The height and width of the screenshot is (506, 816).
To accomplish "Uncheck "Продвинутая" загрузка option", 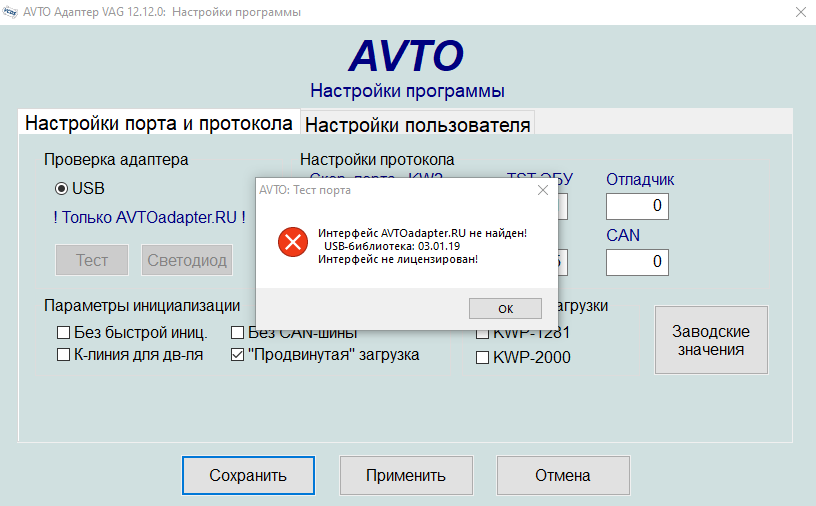I will 238,355.
